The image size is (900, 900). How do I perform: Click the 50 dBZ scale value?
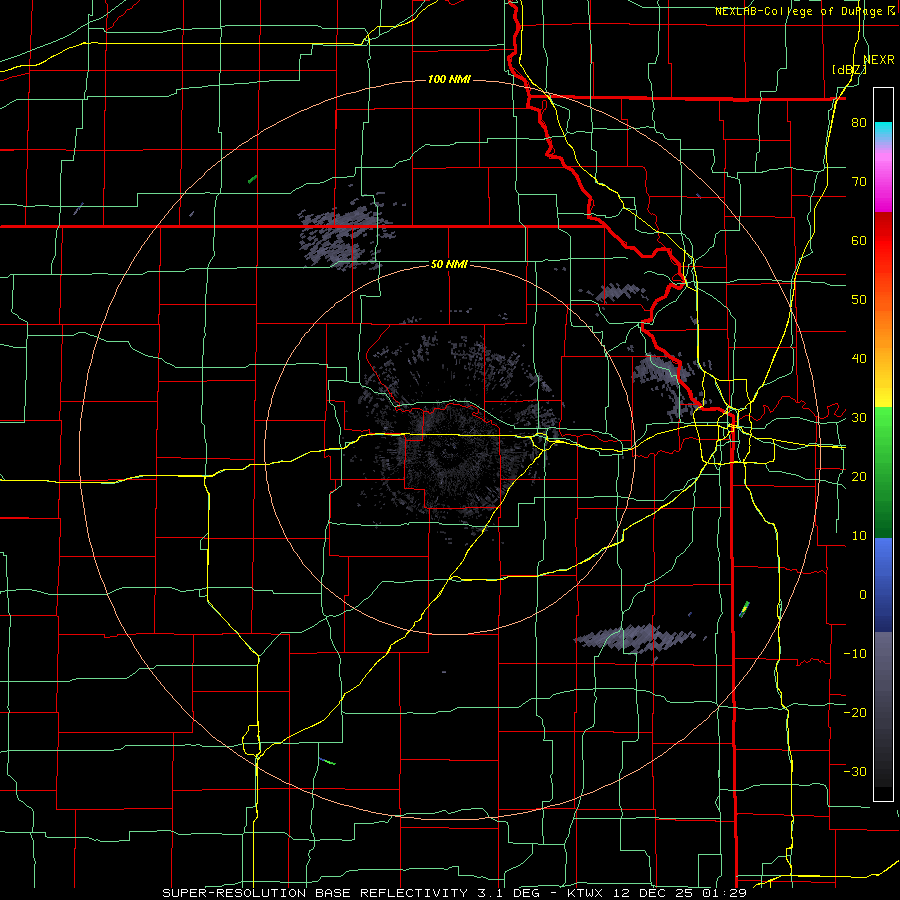pos(859,300)
